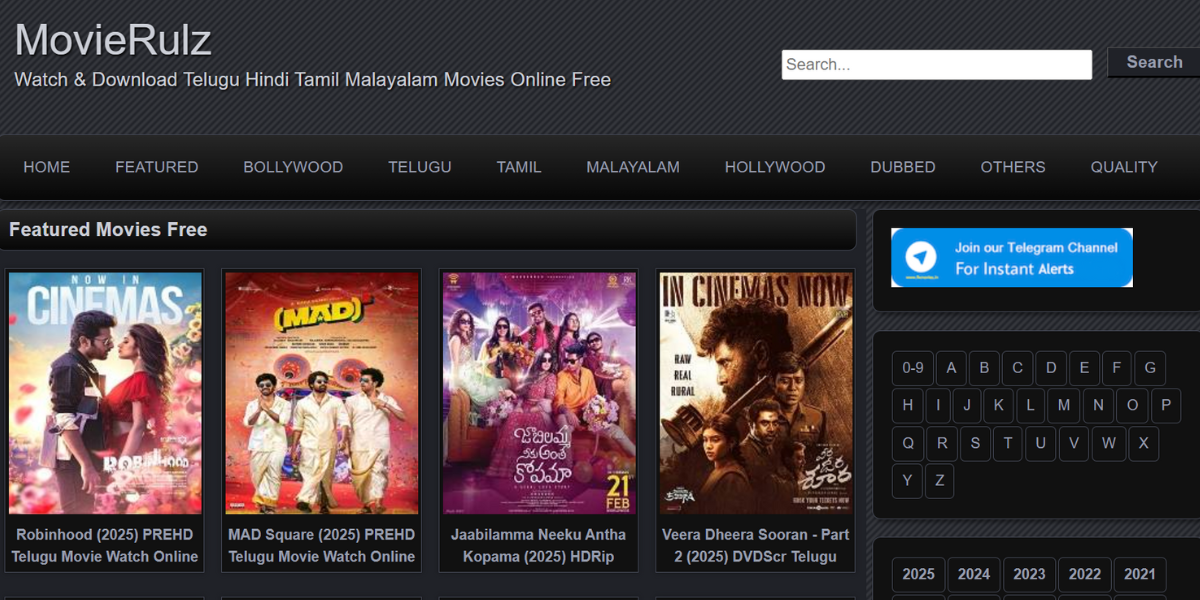
Task: Open the Robinhood (2025) movie poster
Action: point(105,393)
